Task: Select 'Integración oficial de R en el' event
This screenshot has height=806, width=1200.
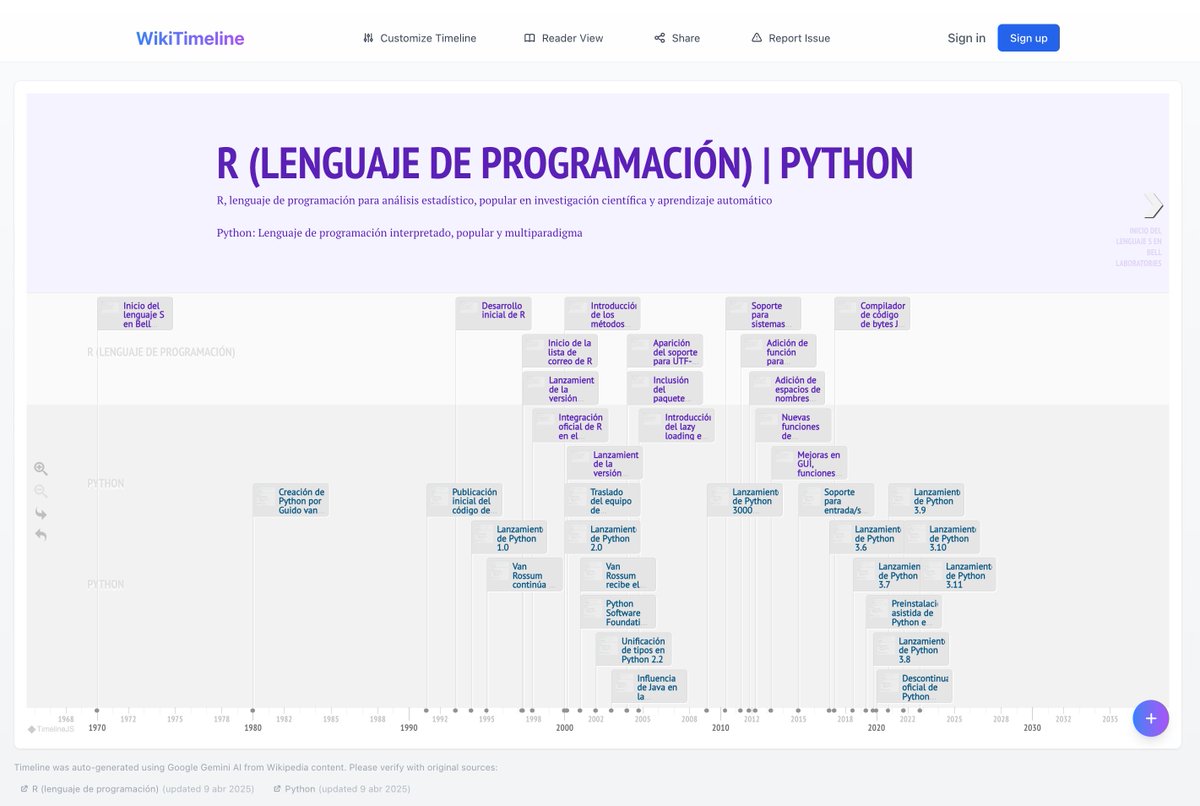Action: (x=570, y=425)
